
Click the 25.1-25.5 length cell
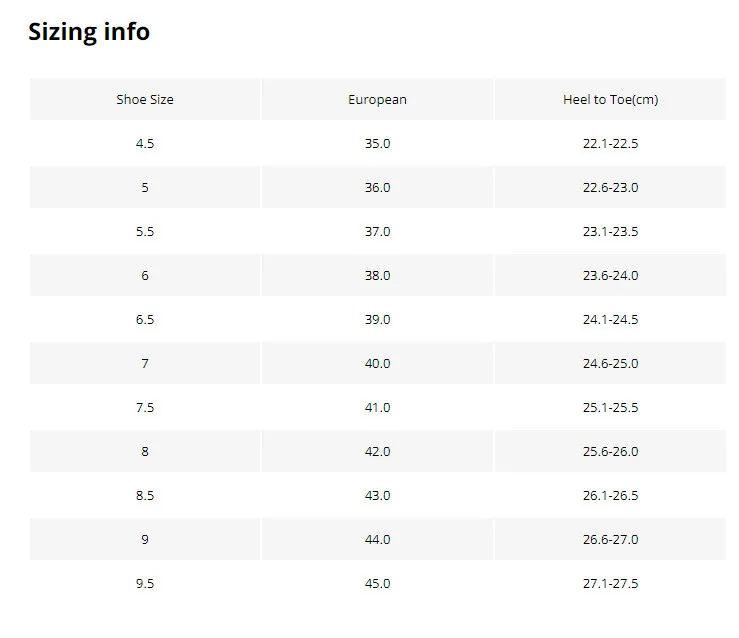[610, 408]
